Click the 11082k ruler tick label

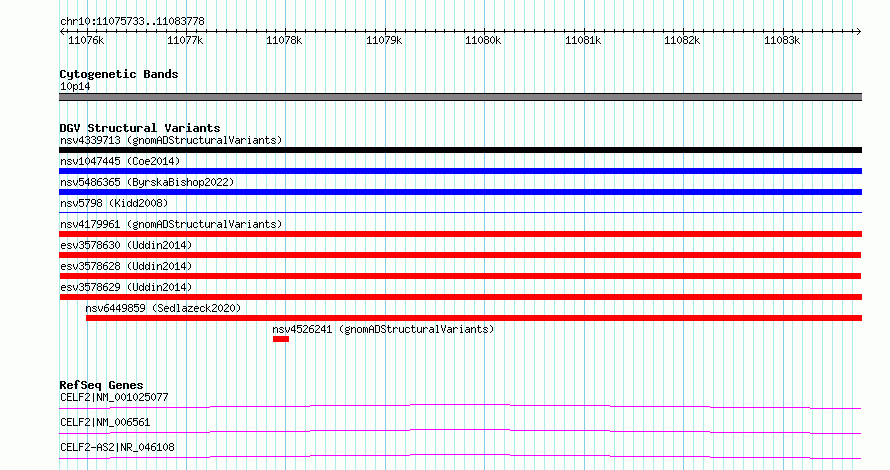682,41
